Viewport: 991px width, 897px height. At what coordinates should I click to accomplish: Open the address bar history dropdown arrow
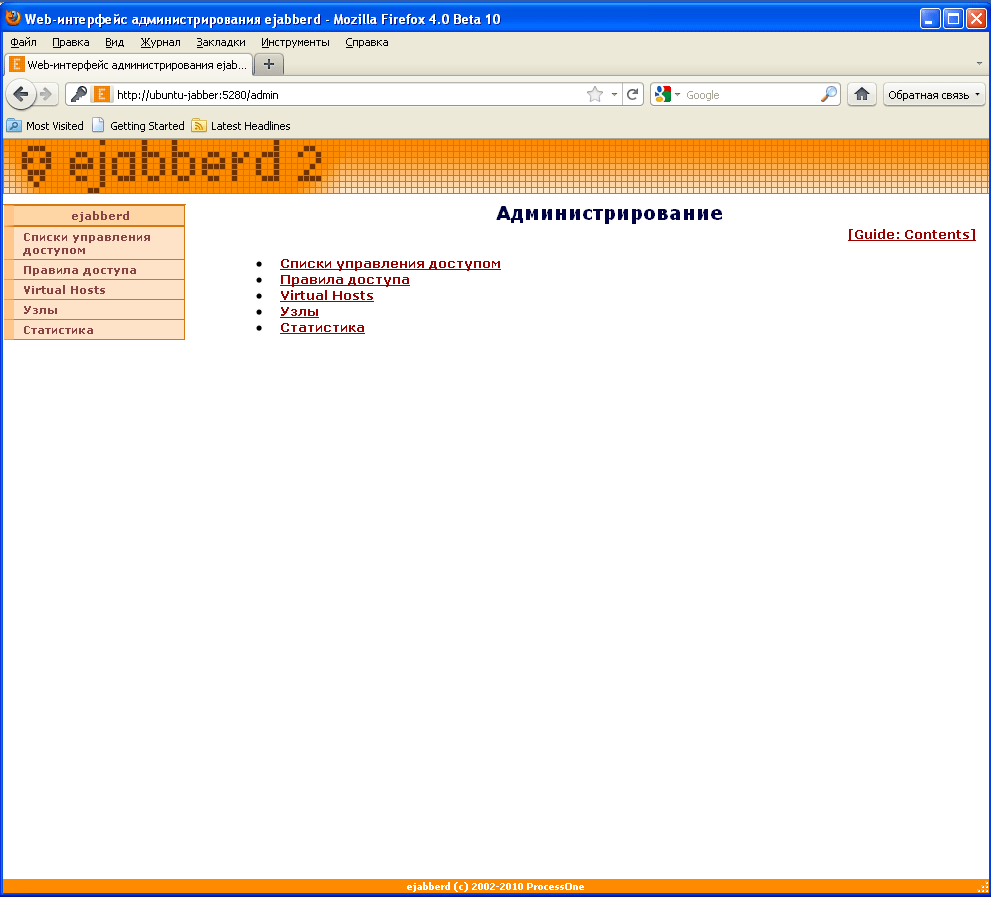point(614,95)
